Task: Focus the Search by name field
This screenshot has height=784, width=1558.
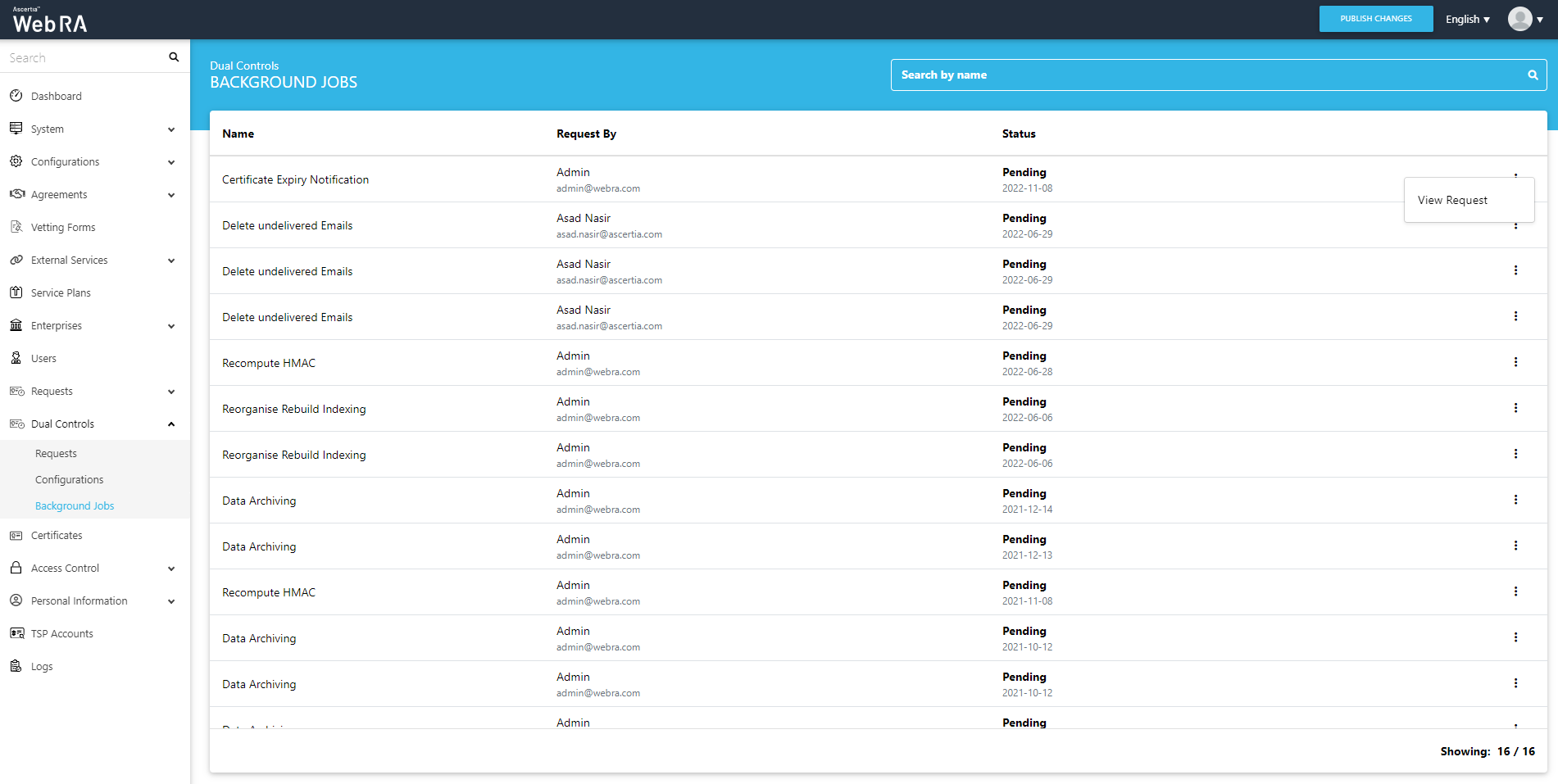Action: 1205,75
